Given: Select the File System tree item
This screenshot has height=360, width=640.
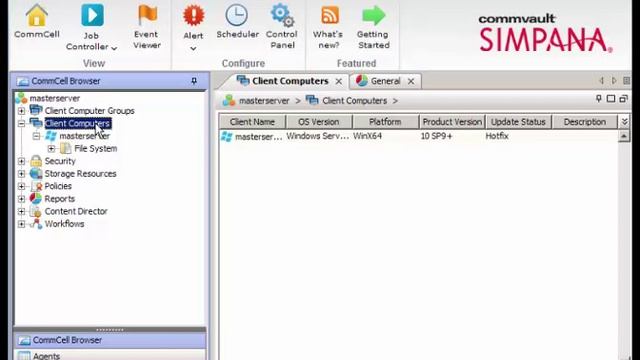Looking at the screenshot, I should 96,149.
